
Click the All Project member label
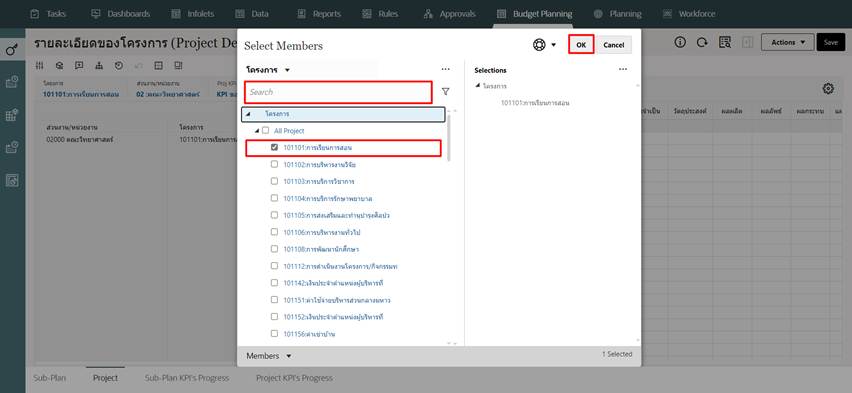(289, 131)
